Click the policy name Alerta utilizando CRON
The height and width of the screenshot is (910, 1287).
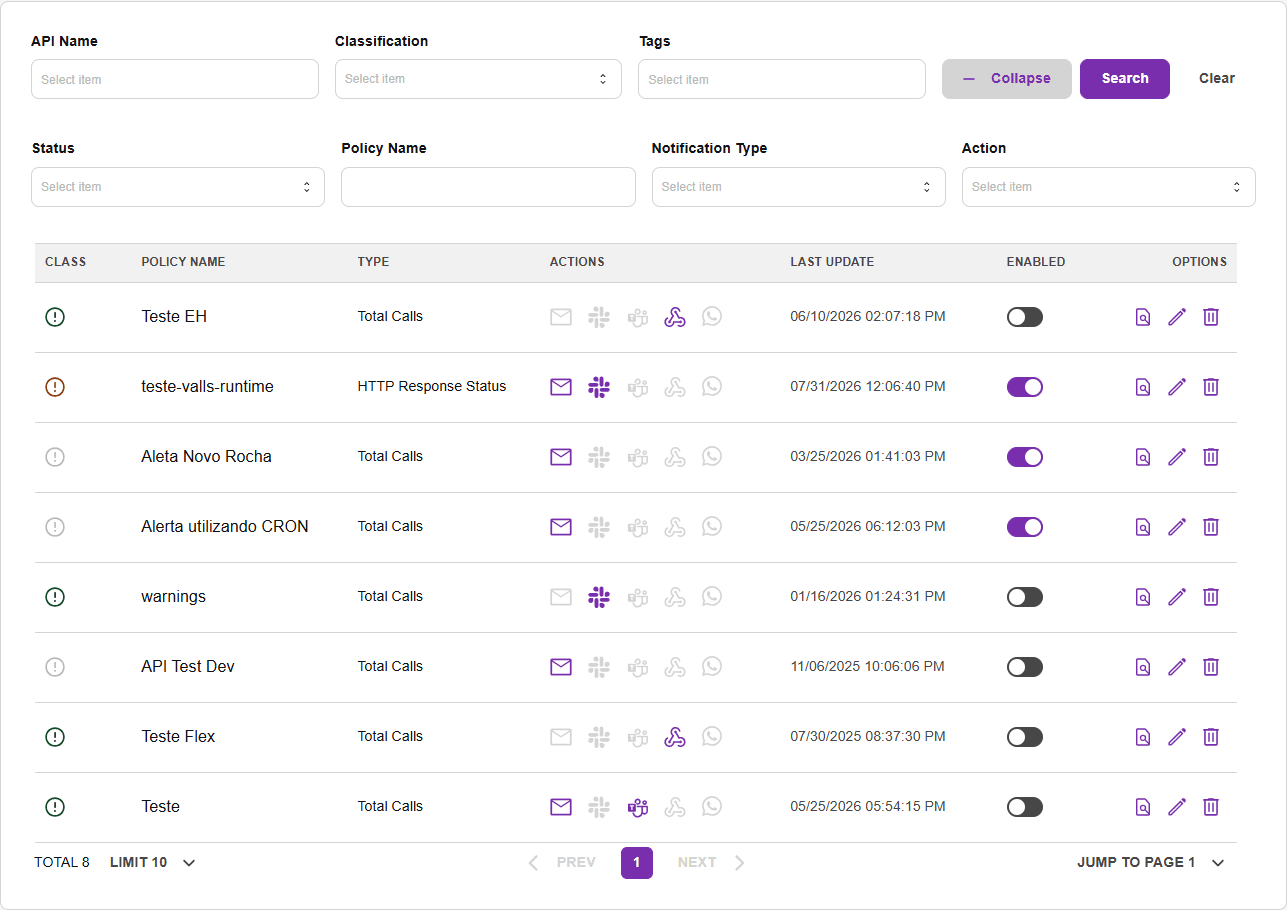pos(225,526)
